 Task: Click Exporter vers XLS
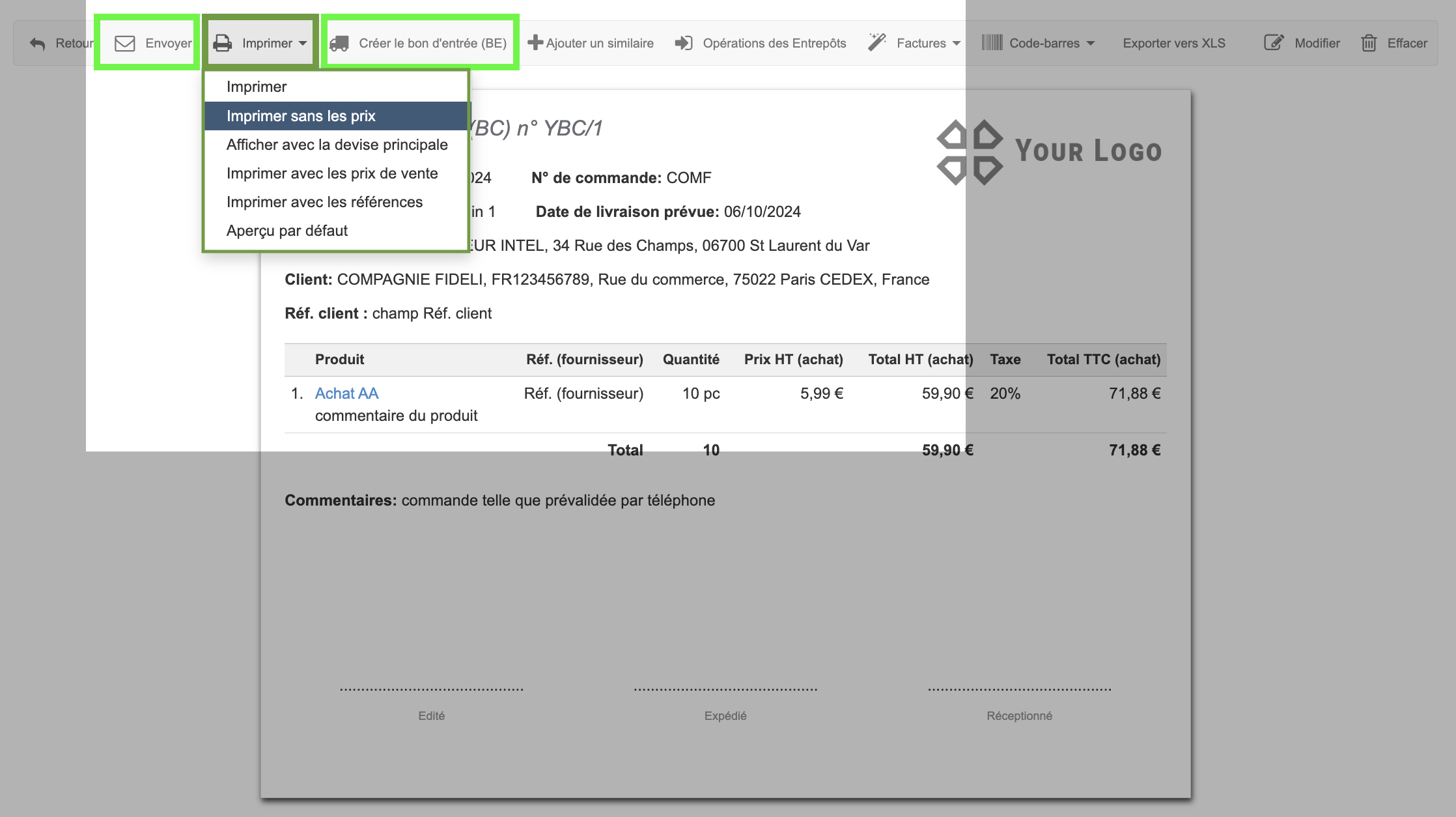(x=1173, y=42)
